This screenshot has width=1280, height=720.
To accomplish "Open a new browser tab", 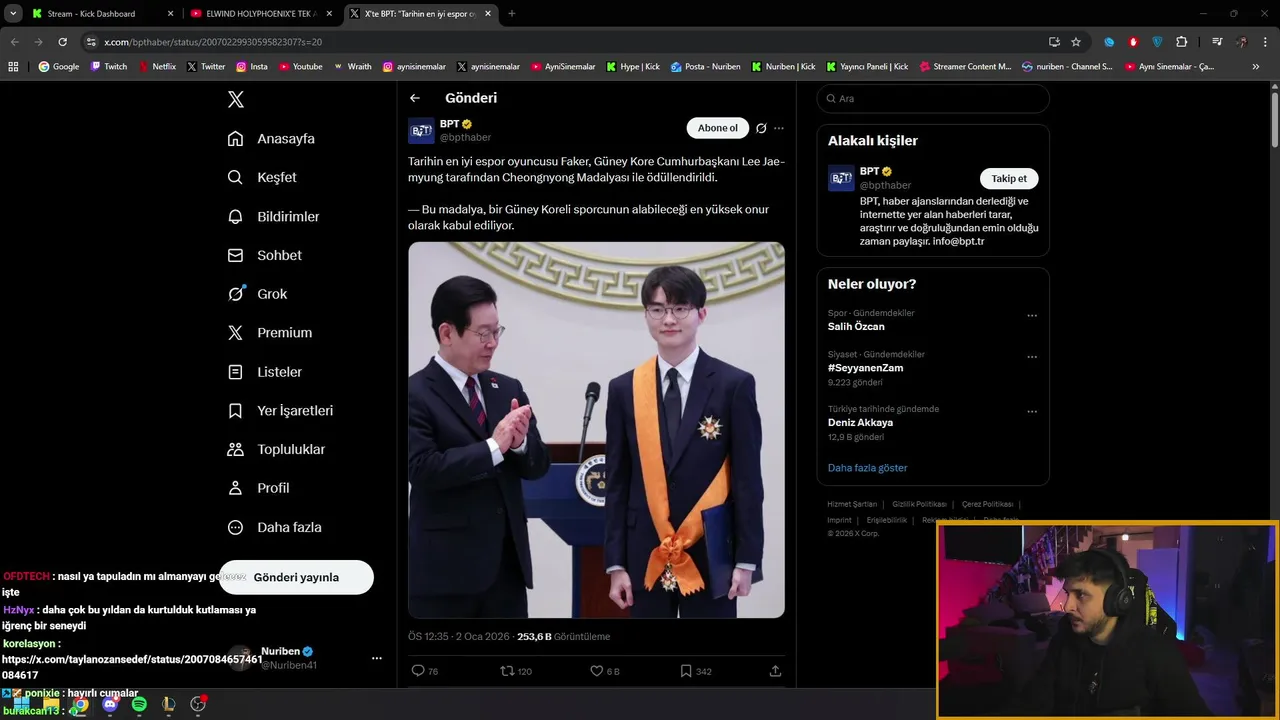I will tap(512, 14).
